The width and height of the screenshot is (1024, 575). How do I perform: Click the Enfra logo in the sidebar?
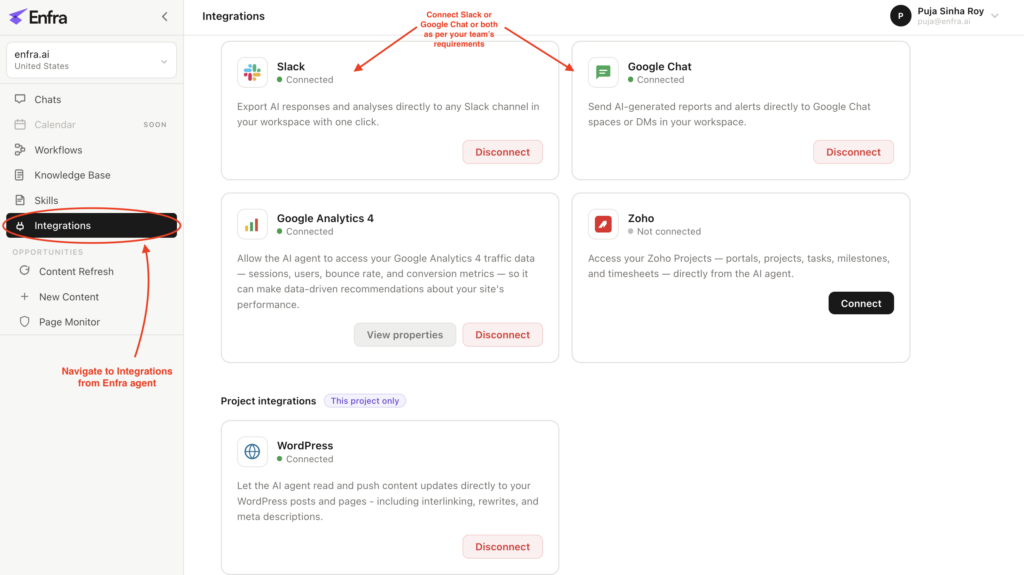[x=38, y=17]
